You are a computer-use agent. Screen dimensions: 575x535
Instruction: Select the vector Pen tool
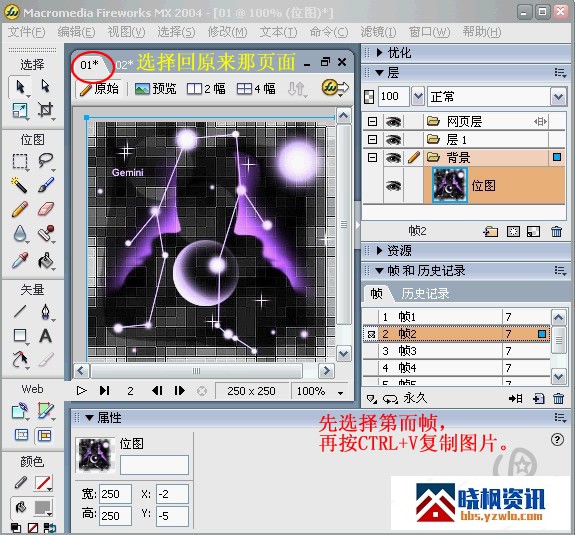[45, 311]
